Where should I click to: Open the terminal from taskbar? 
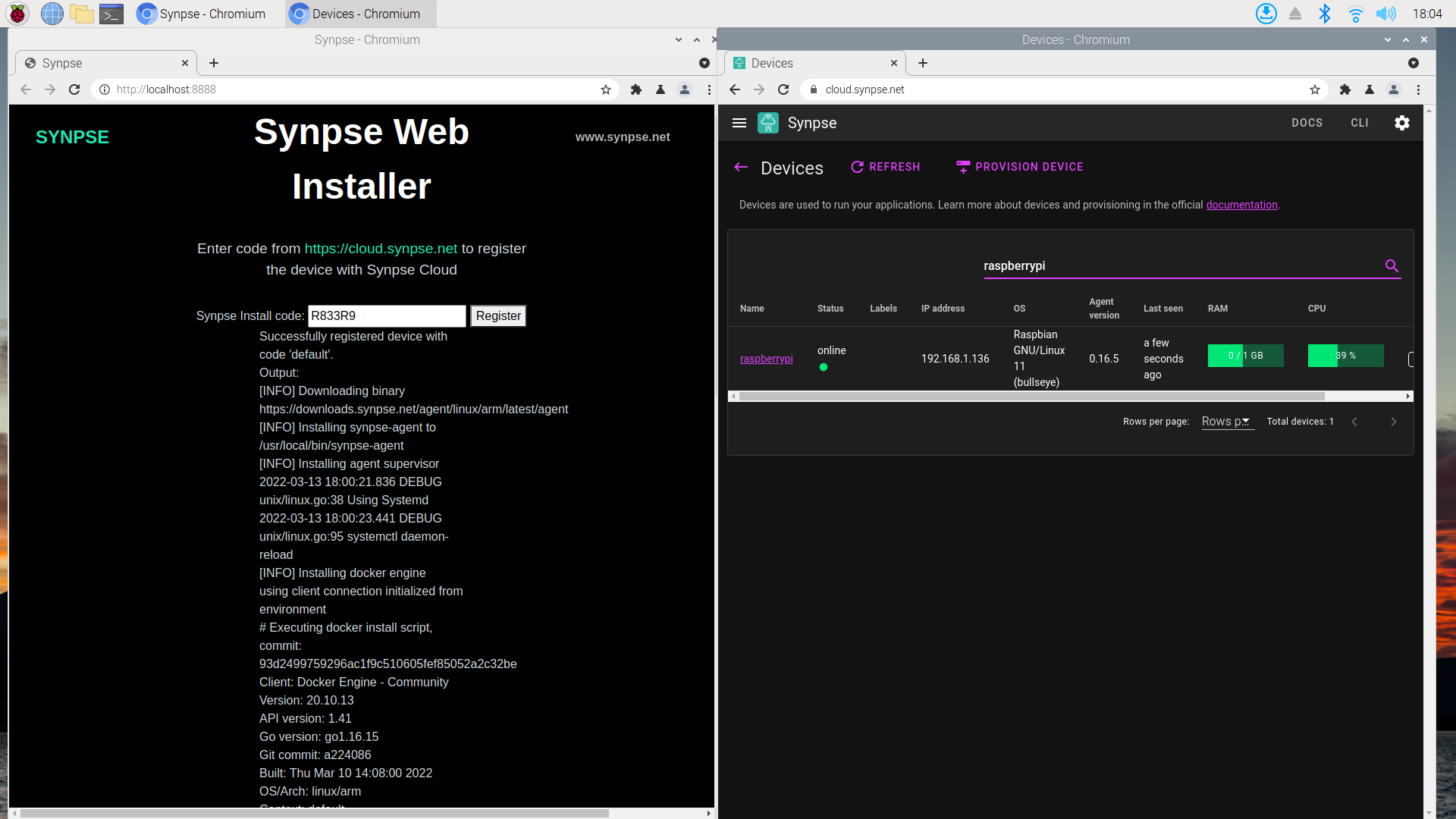point(111,14)
